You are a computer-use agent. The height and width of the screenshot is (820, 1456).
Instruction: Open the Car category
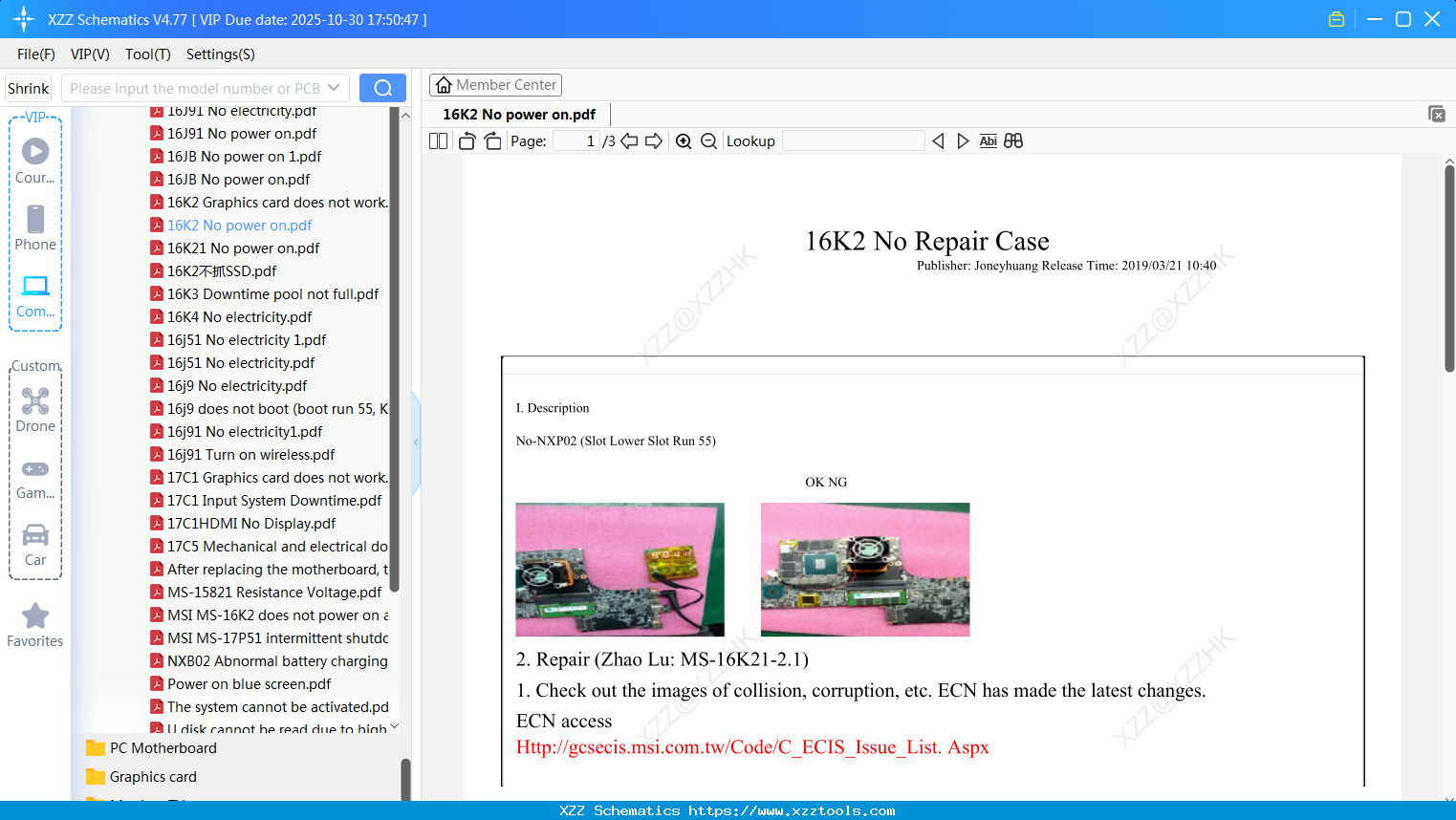35,544
